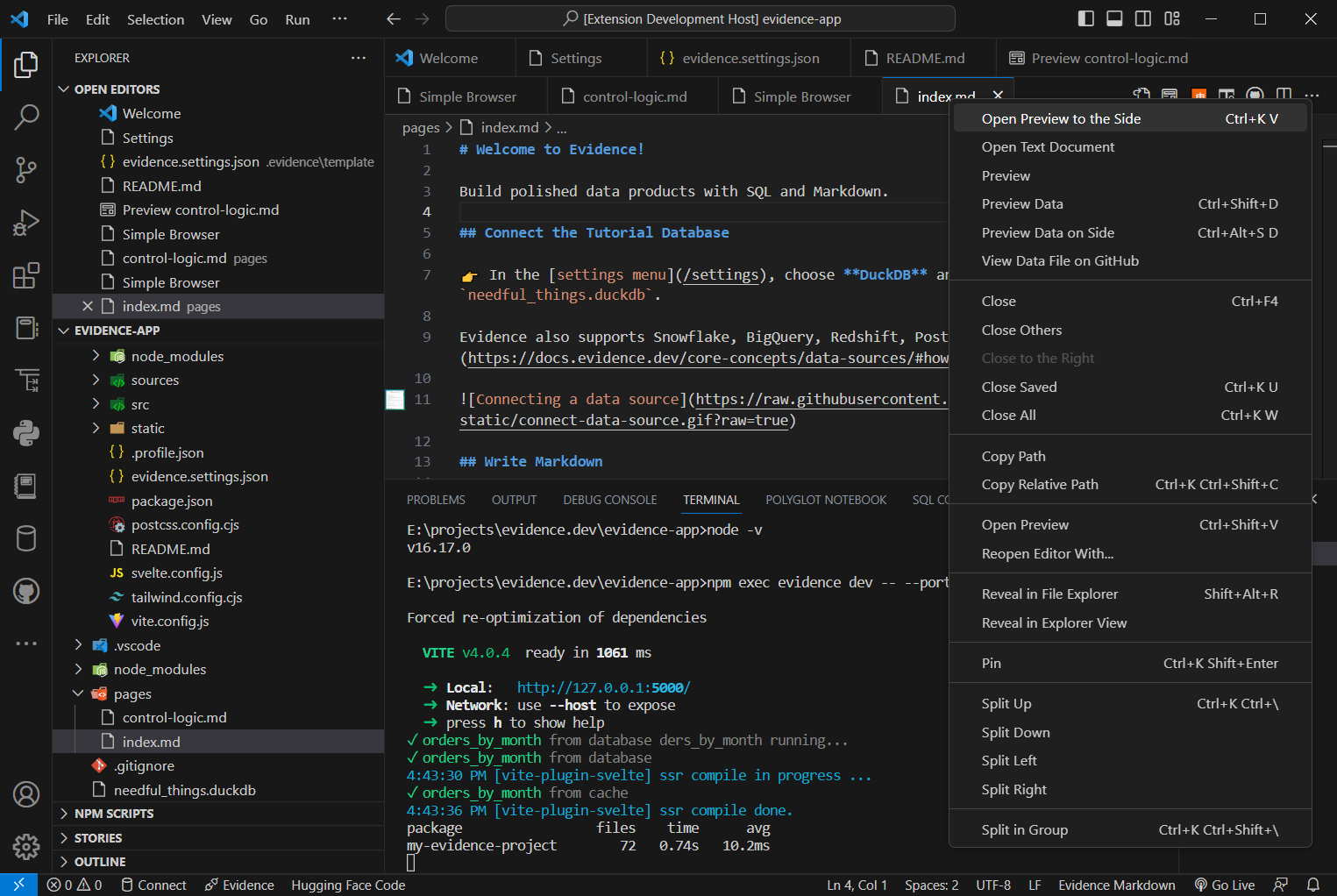Image resolution: width=1337 pixels, height=896 pixels.
Task: Open the Run and Debug sidebar icon
Action: point(25,223)
